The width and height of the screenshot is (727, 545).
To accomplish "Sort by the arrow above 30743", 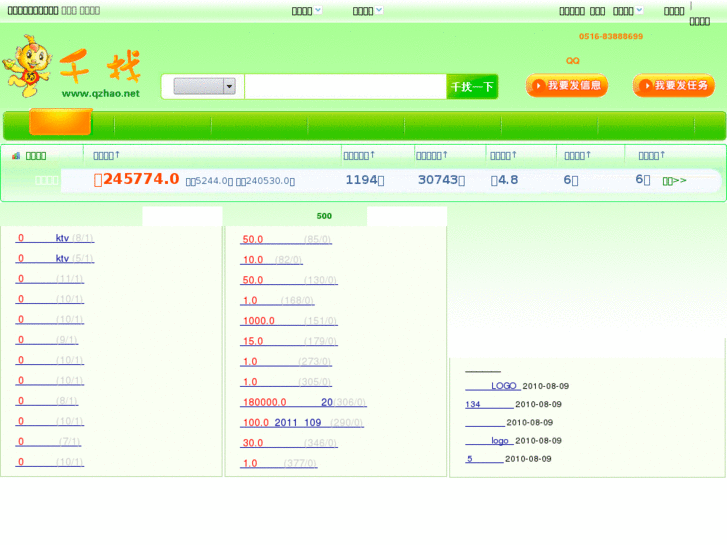I will coord(445,154).
